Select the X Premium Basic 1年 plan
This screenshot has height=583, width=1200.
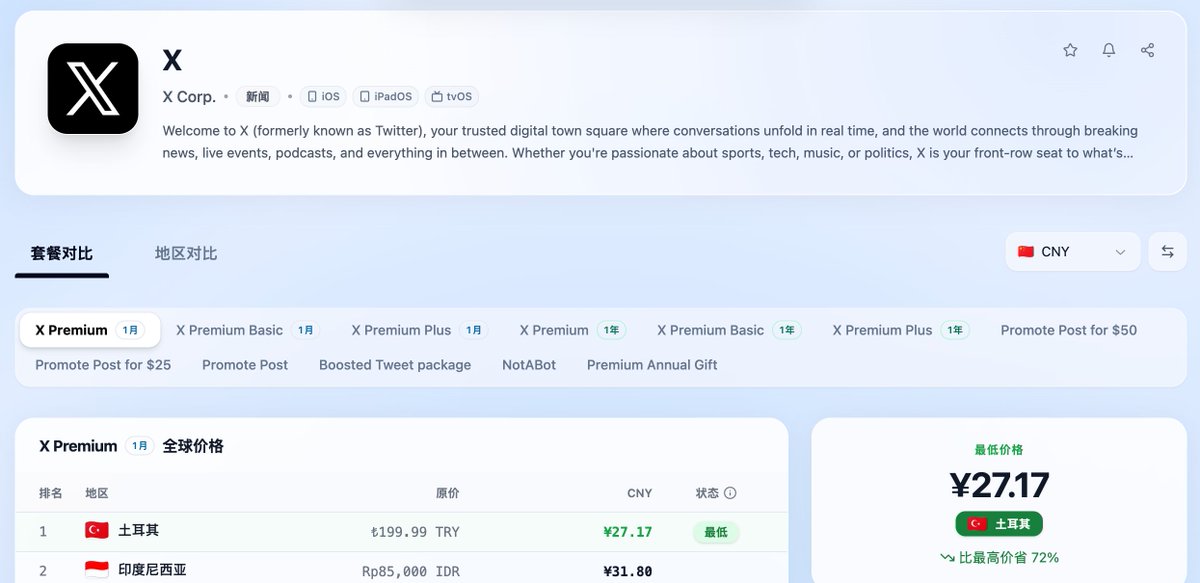(x=729, y=330)
